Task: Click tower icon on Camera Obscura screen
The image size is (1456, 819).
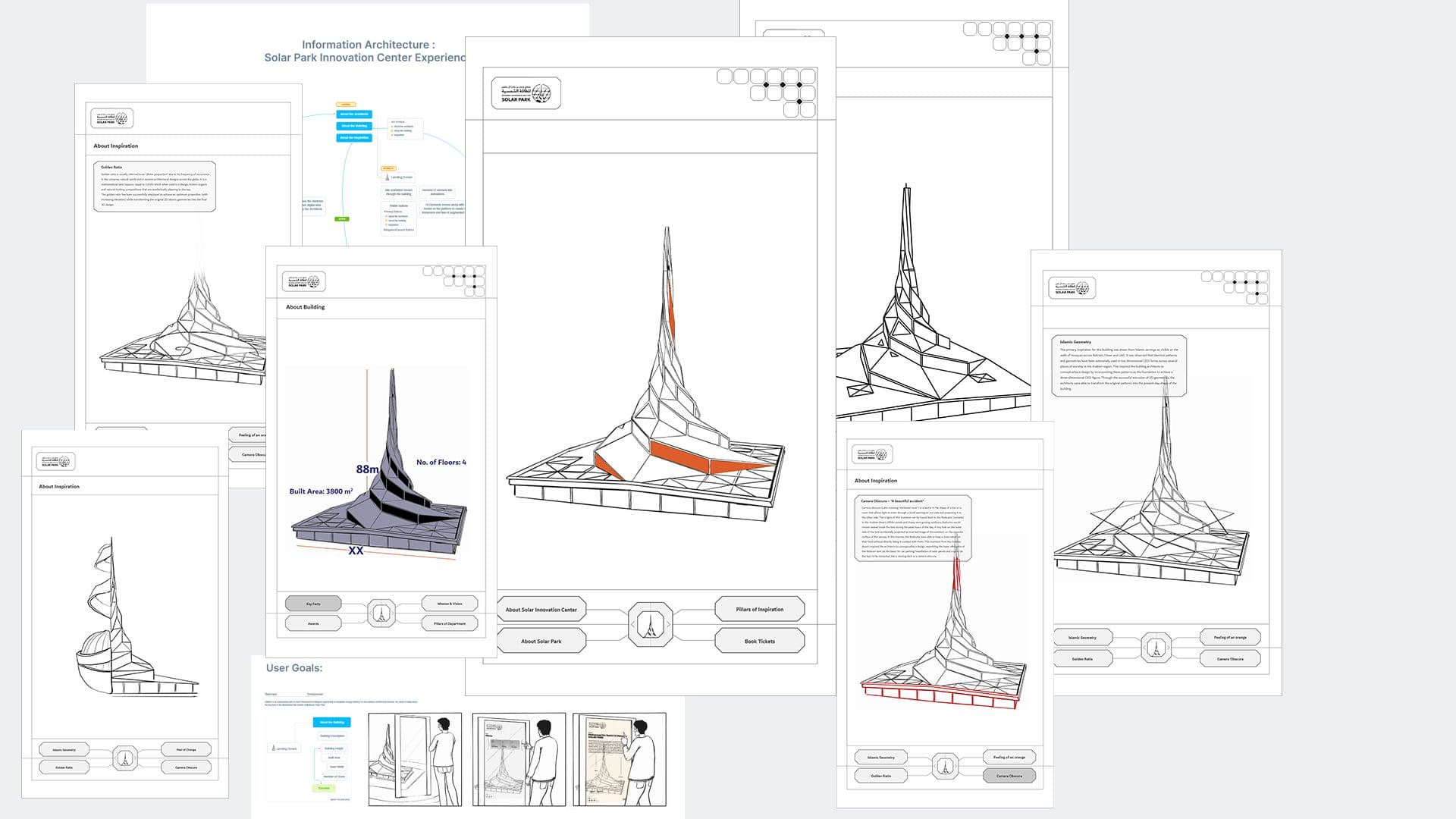Action: [x=945, y=767]
